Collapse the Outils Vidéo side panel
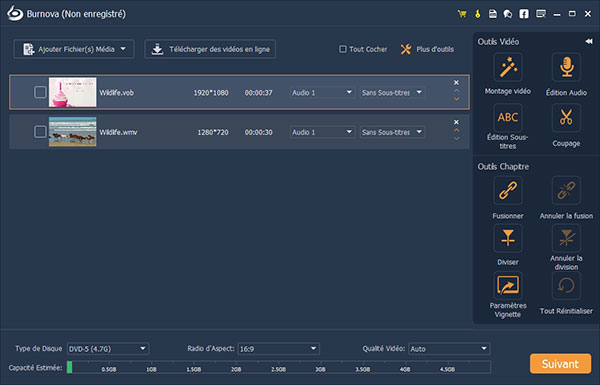600x385 pixels. 589,41
